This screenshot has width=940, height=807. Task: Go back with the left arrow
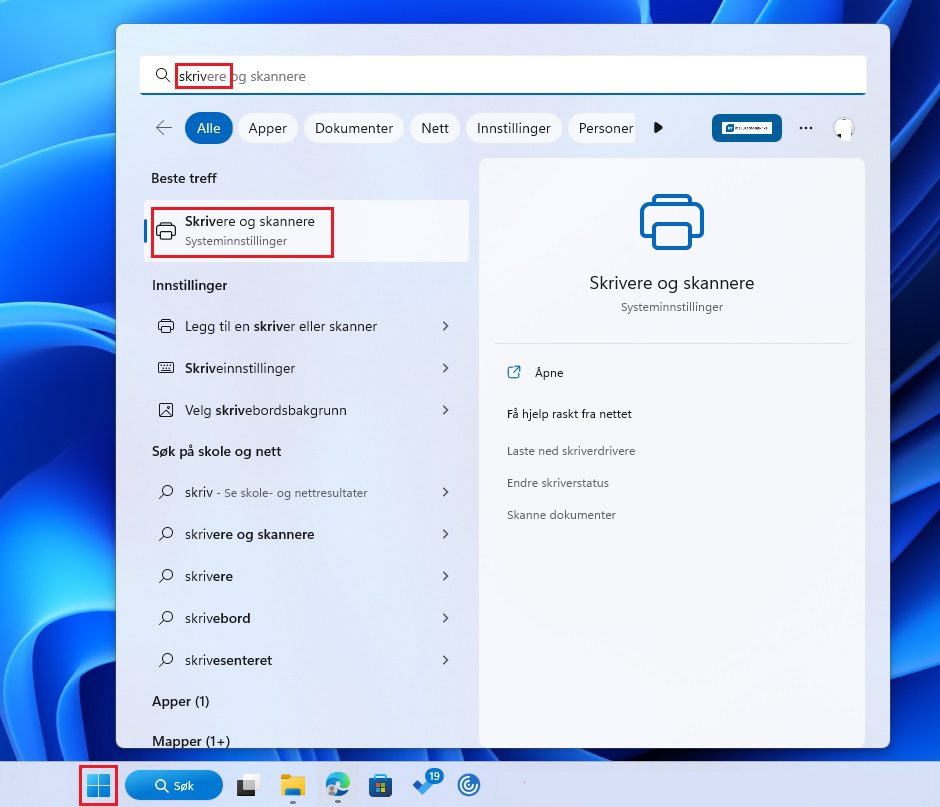(x=164, y=128)
